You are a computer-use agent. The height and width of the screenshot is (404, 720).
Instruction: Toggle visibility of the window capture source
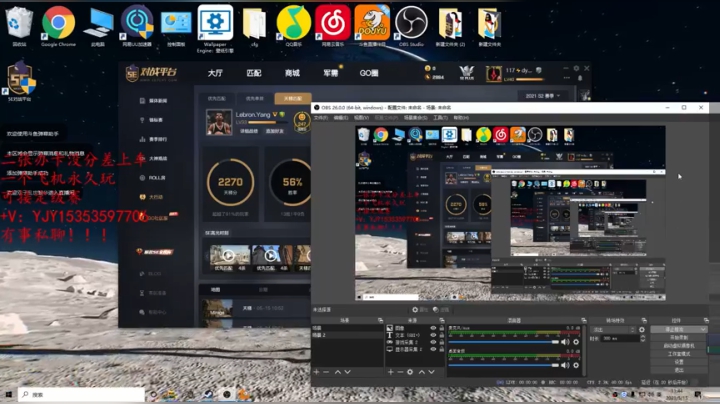pos(433,342)
